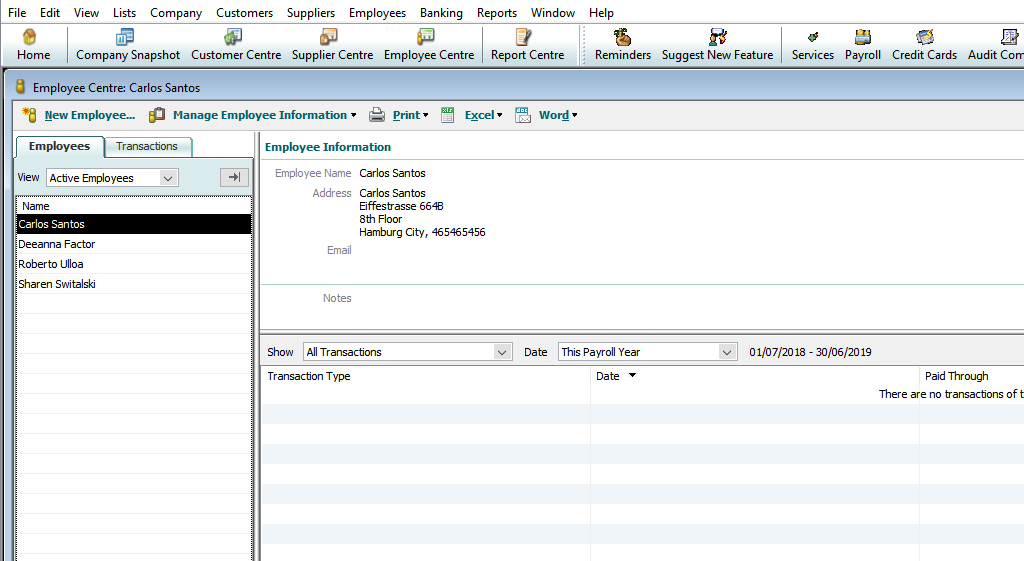The width and height of the screenshot is (1024, 561).
Task: Sort by the Date column header
Action: click(x=608, y=376)
